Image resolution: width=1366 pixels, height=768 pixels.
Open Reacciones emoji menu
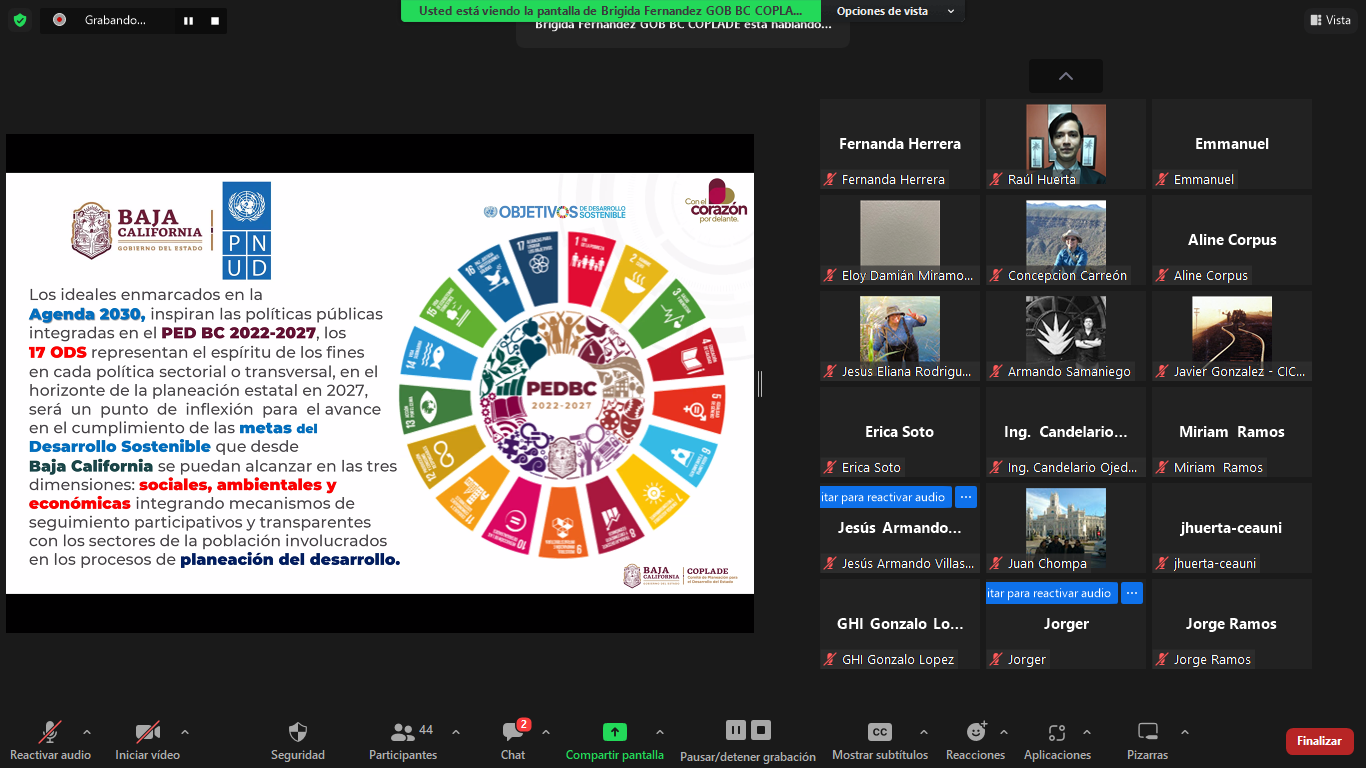pyautogui.click(x=975, y=732)
